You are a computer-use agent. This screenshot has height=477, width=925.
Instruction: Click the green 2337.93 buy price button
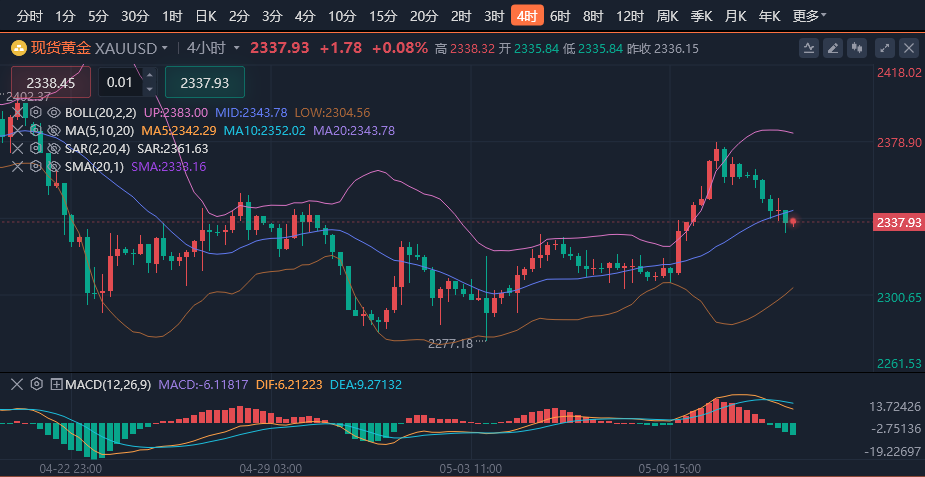204,83
